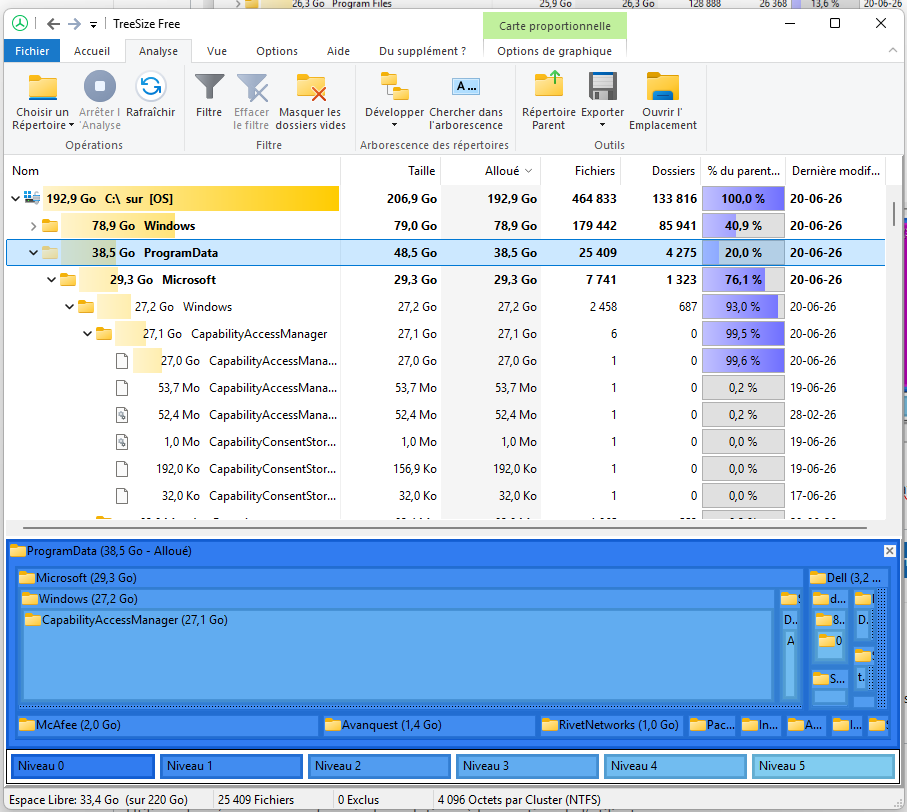
Task: Select the 27,0 Go CapabilityAccessMana... file row
Action: 445,361
